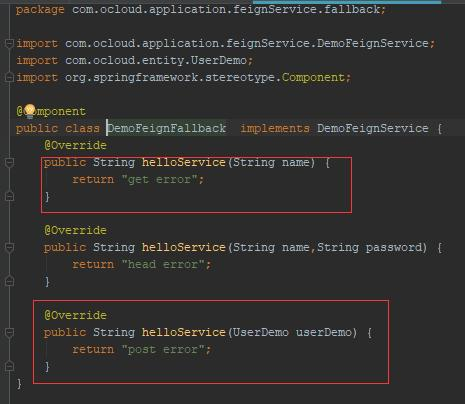Viewport: 465px width, 404px height.
Task: Click helloService in the UserDemo method signature
Action: [184, 332]
